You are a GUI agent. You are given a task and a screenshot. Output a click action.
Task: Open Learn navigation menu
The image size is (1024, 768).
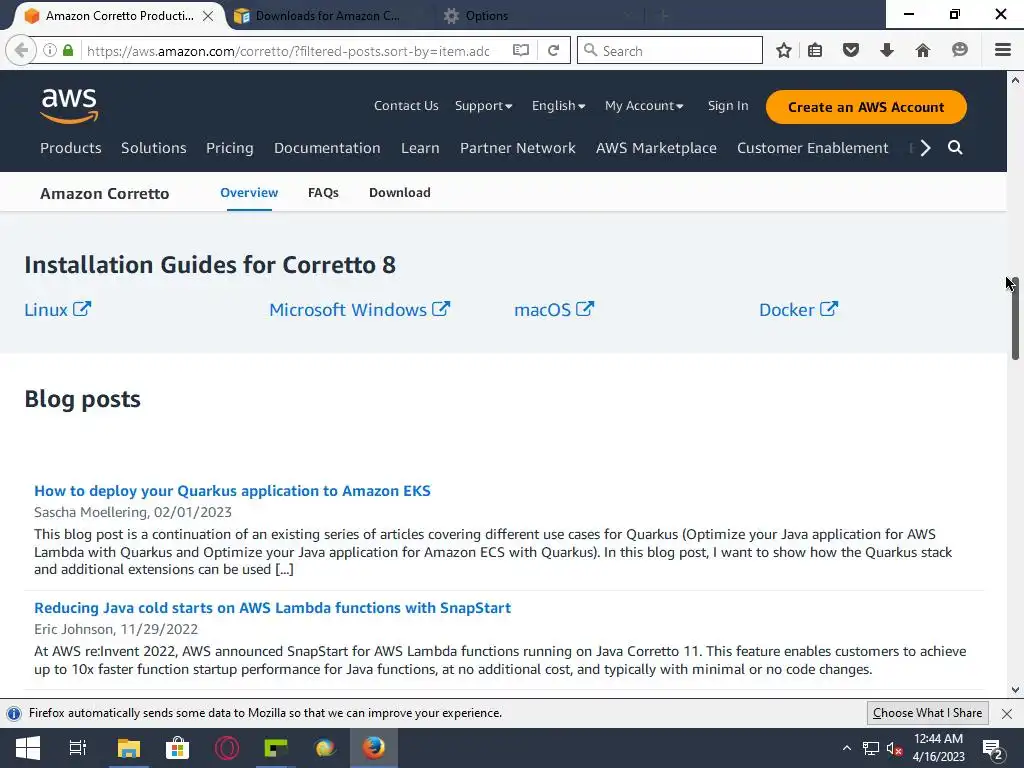click(420, 148)
